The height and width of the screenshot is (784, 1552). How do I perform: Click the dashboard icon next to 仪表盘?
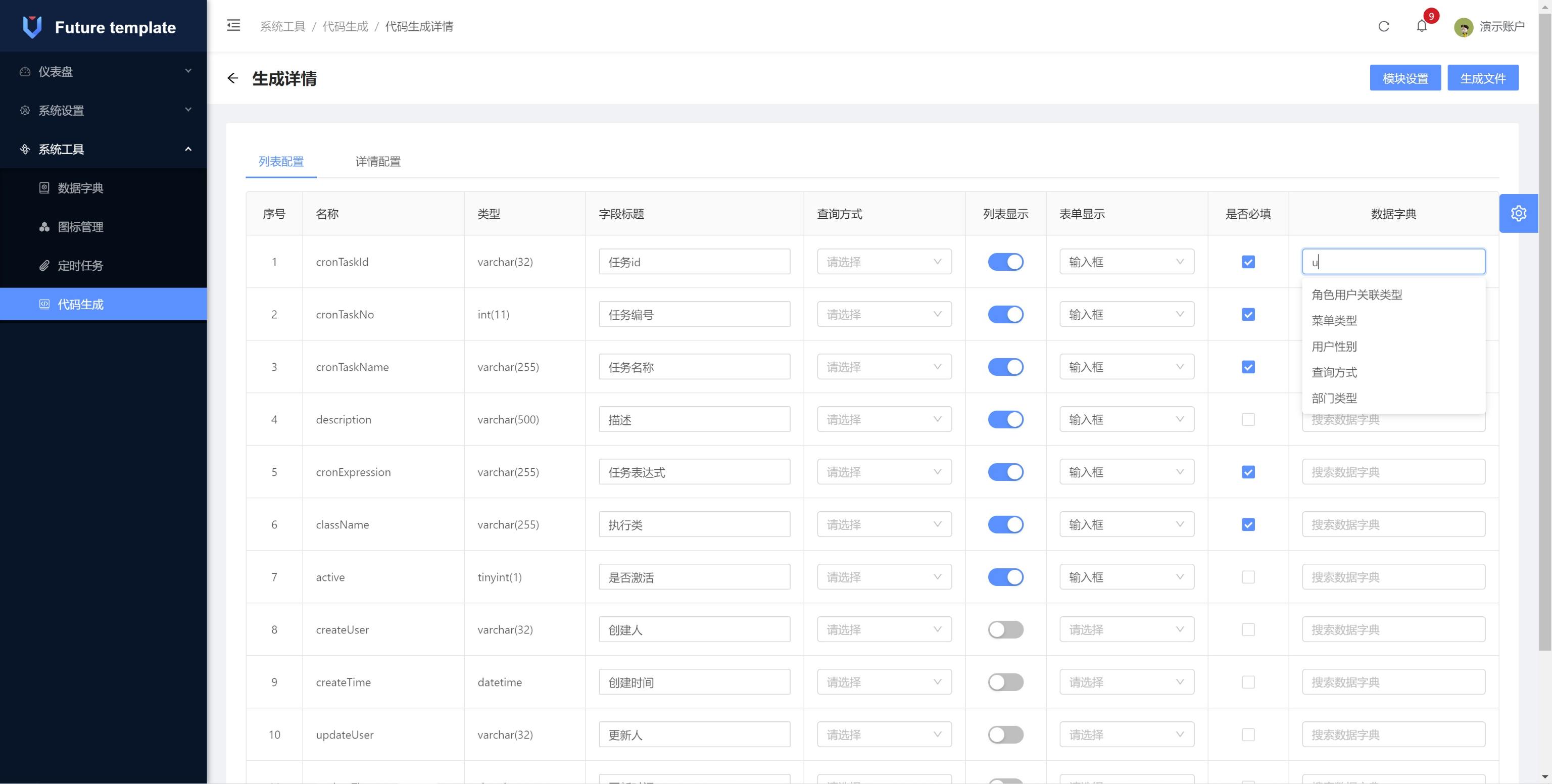point(25,72)
